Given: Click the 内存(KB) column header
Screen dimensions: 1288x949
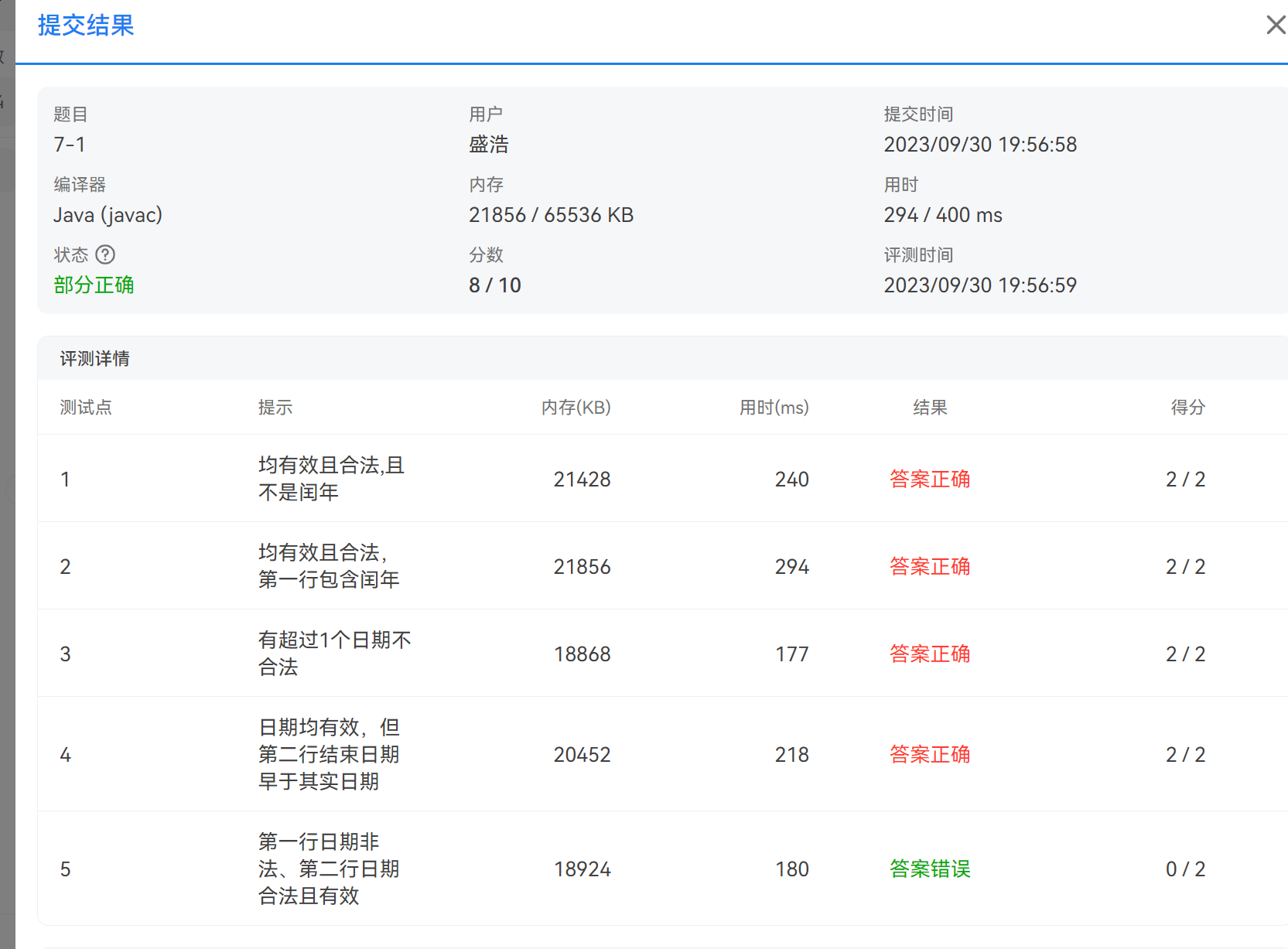Looking at the screenshot, I should 576,408.
